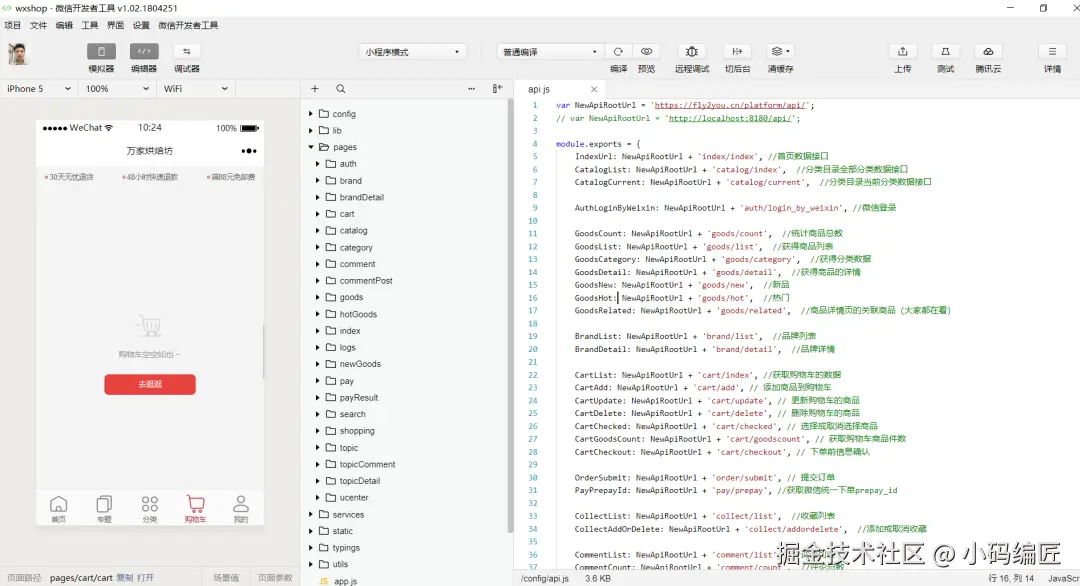Viewport: 1080px width, 586px height.
Task: Toggle the debugger panel button
Action: (x=187, y=52)
